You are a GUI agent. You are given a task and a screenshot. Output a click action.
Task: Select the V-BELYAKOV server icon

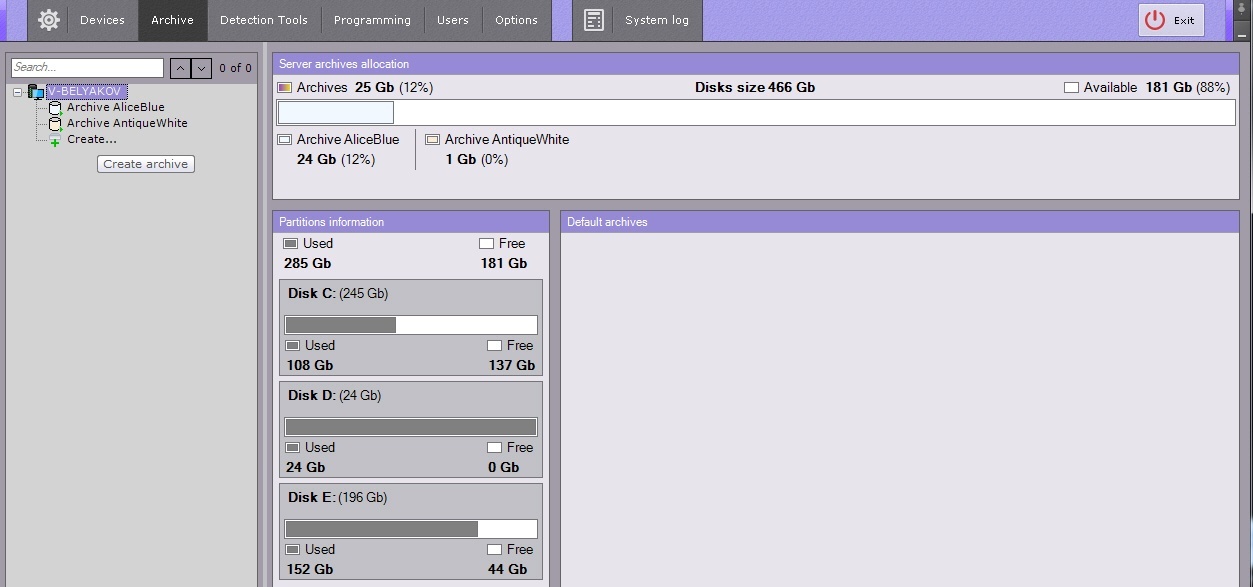[x=36, y=92]
